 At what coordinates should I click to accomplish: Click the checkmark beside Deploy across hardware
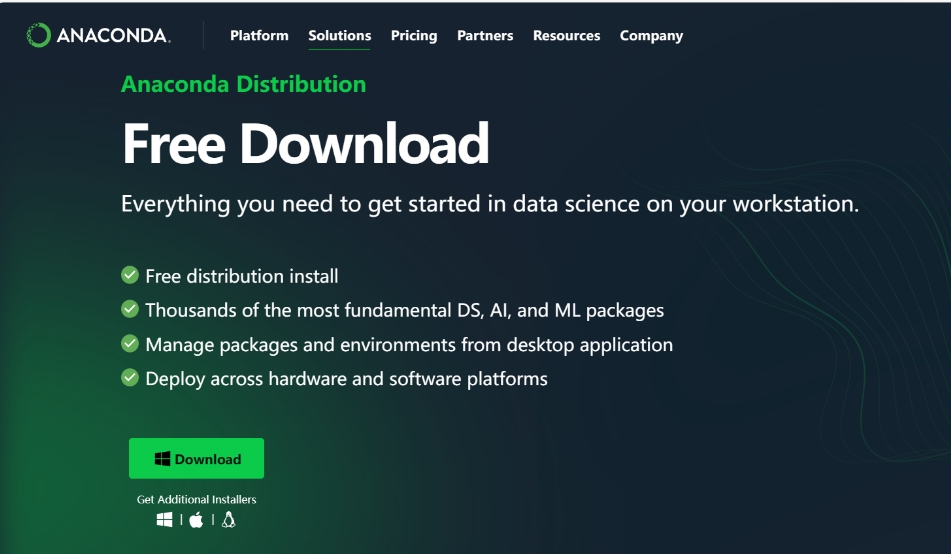click(130, 377)
